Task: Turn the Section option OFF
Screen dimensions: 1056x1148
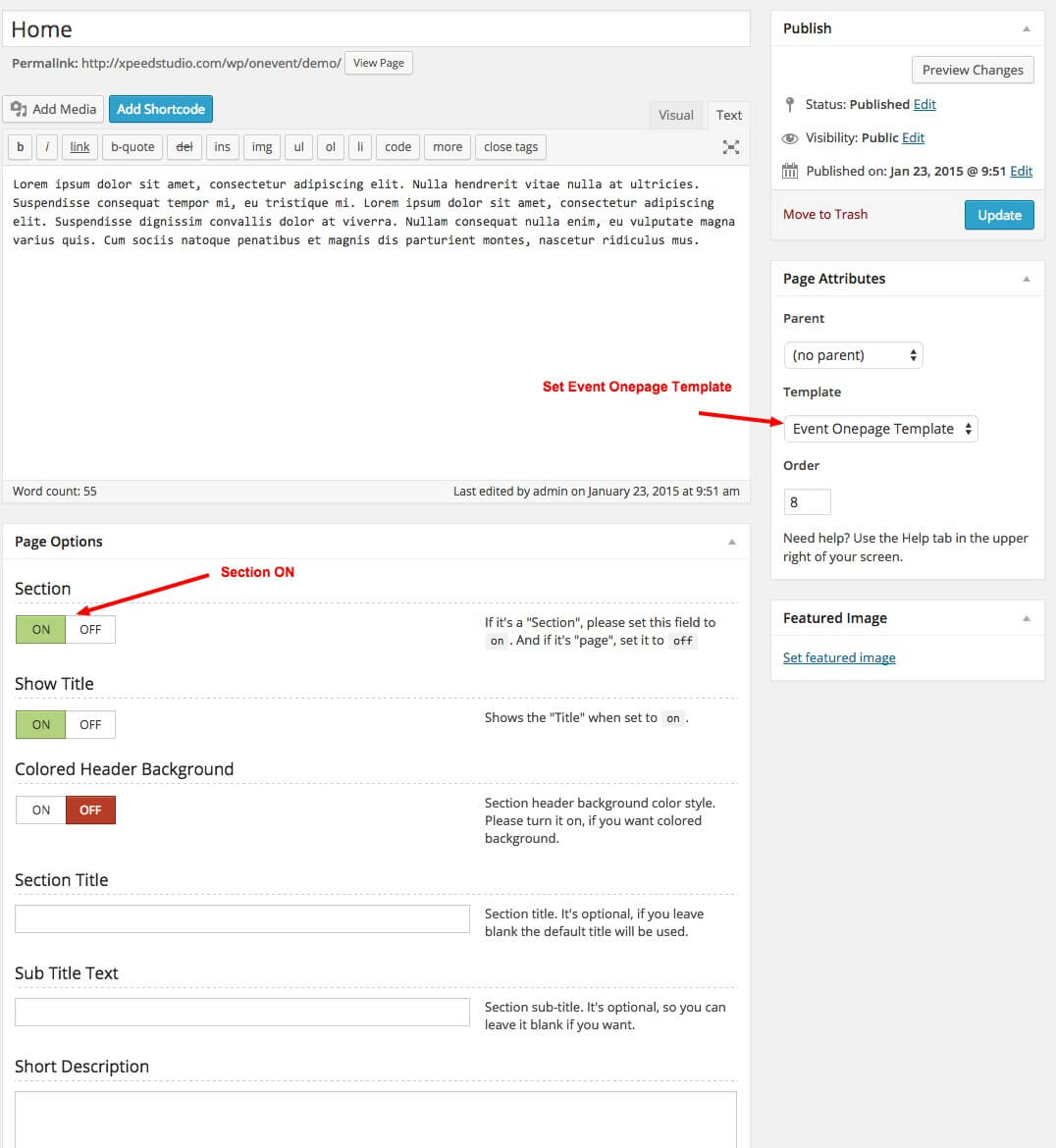Action: tap(90, 630)
